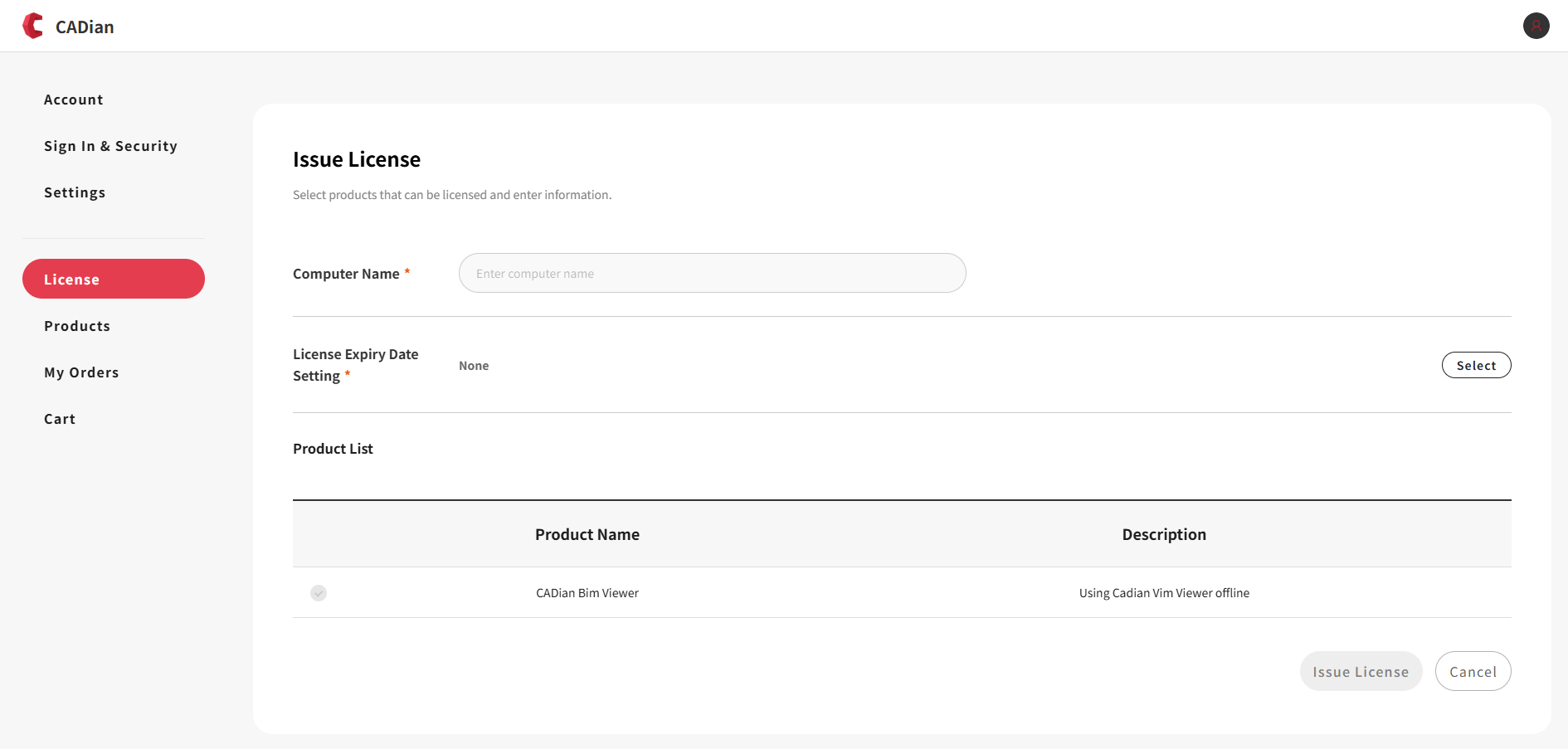Click the Issue License button
Image resolution: width=1568 pixels, height=749 pixels.
point(1361,671)
